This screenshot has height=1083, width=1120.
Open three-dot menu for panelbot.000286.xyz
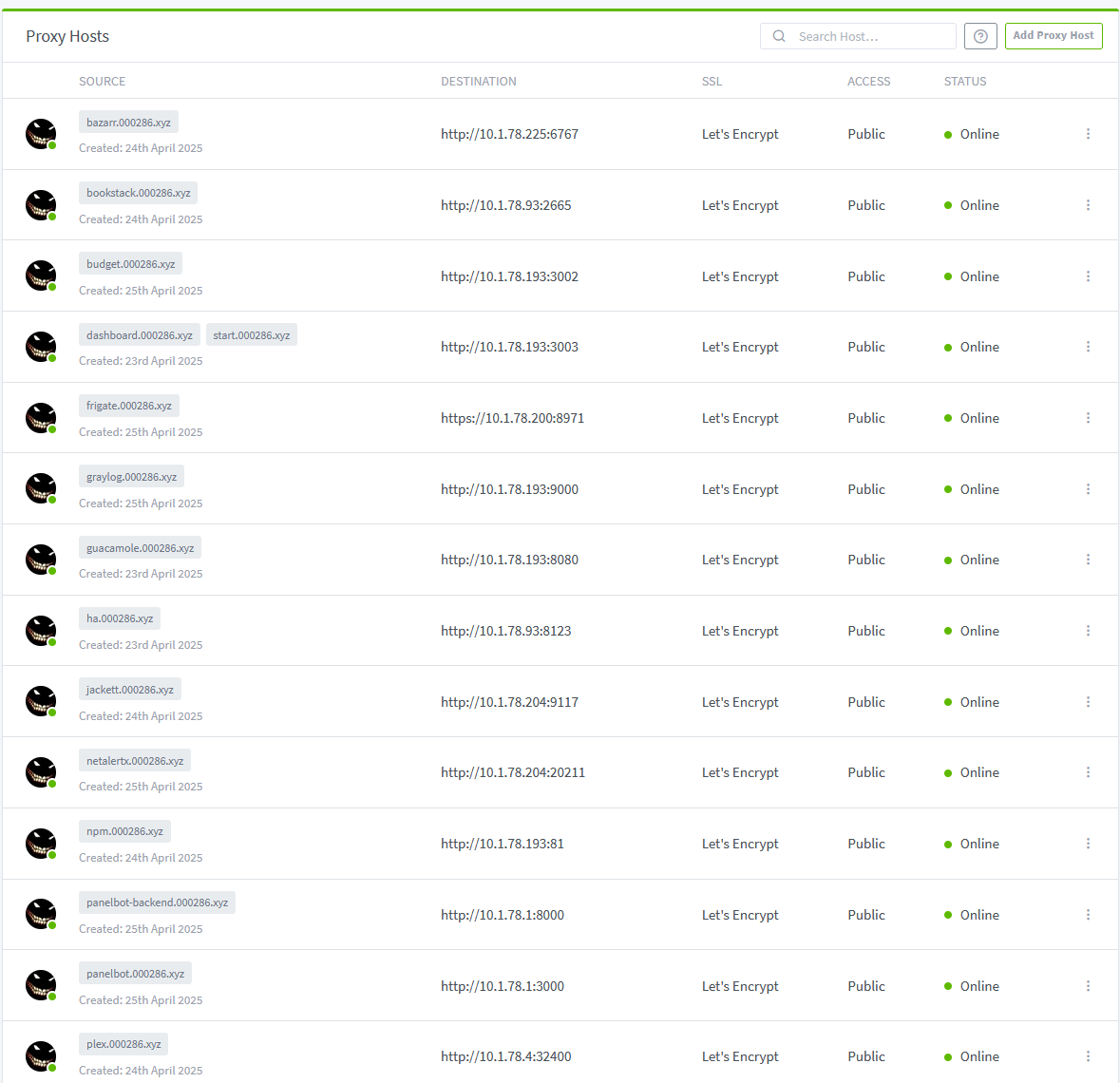(1088, 986)
